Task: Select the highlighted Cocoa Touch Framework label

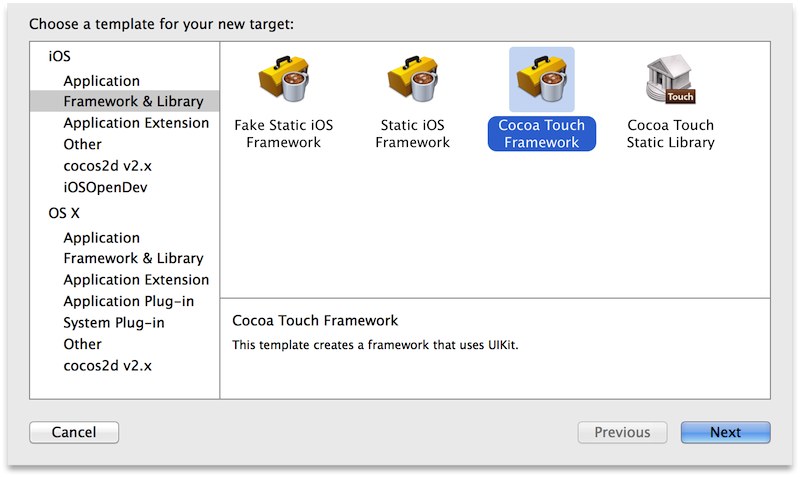Action: [541, 134]
